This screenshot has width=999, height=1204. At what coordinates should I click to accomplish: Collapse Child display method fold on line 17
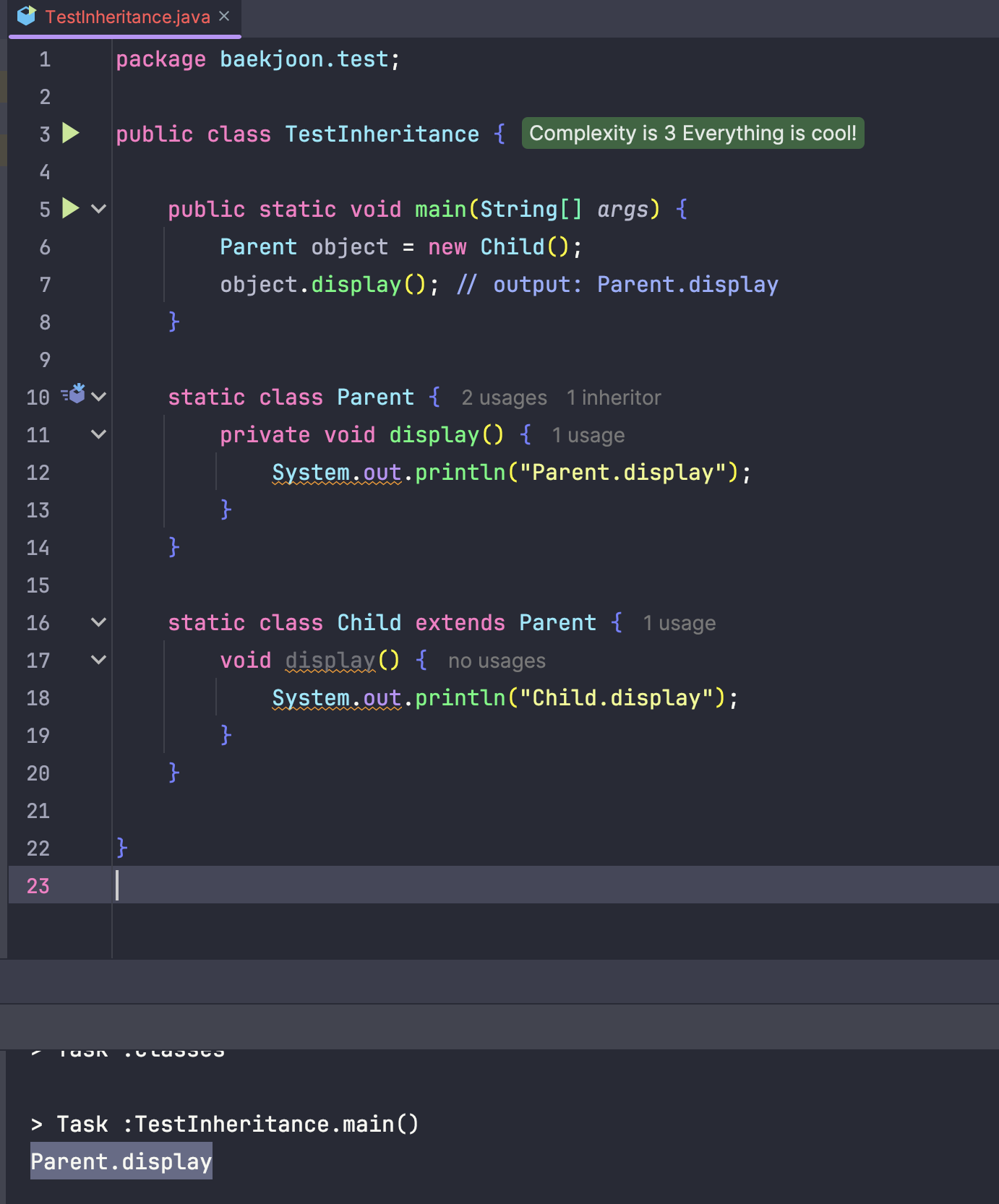click(99, 660)
